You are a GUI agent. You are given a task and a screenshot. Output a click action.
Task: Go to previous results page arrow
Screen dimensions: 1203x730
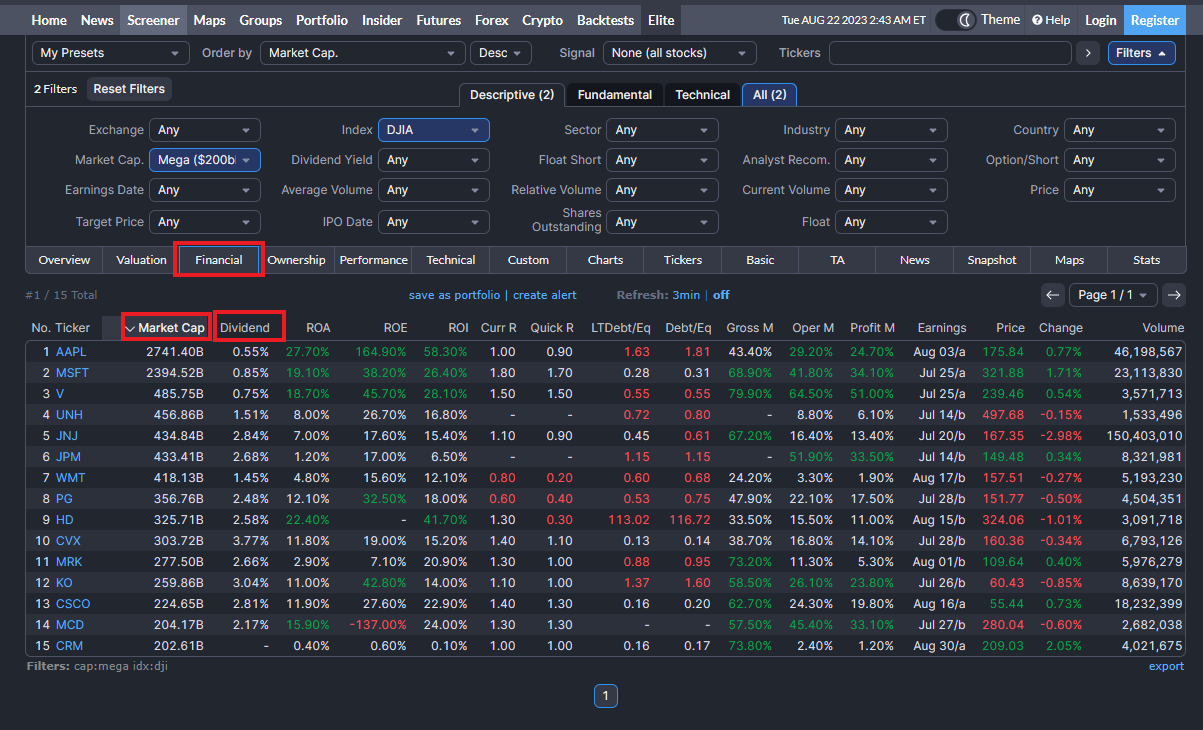1052,294
